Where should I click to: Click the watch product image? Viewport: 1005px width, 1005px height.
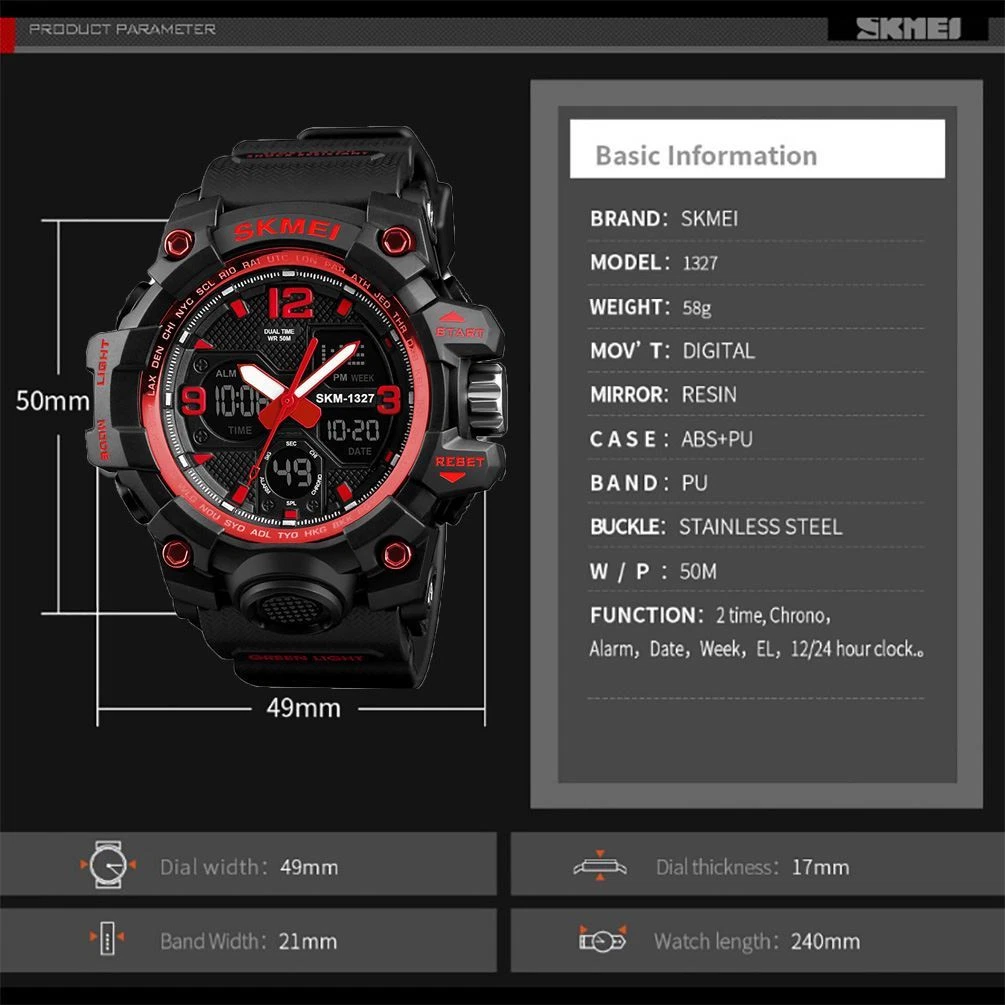(x=295, y=407)
